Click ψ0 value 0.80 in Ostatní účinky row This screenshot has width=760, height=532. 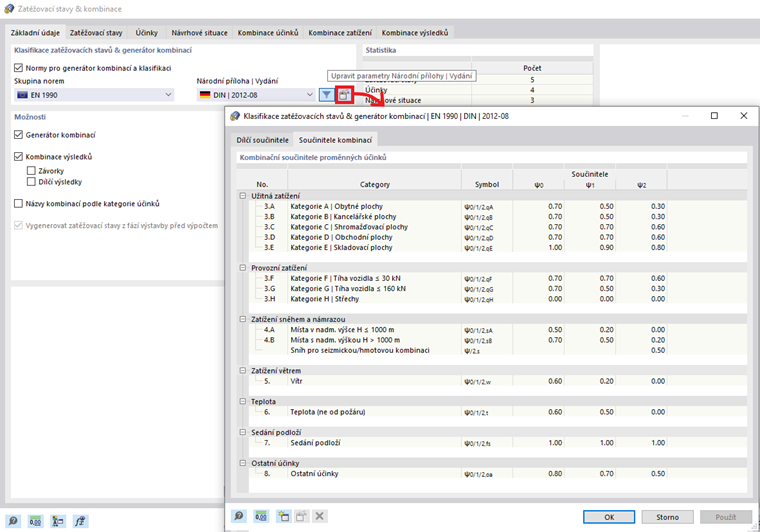coord(555,474)
